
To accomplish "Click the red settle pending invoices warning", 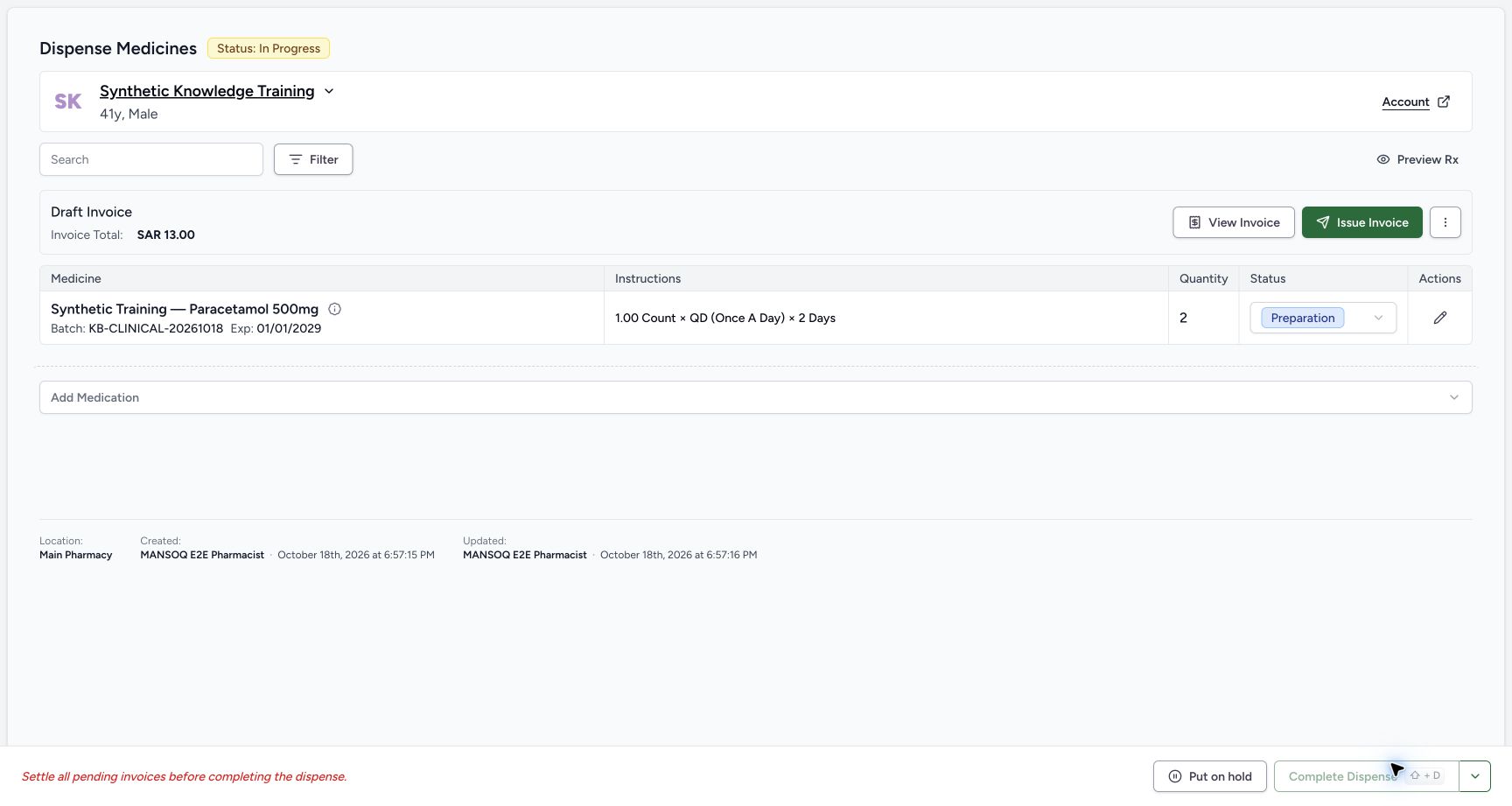I will [x=185, y=776].
